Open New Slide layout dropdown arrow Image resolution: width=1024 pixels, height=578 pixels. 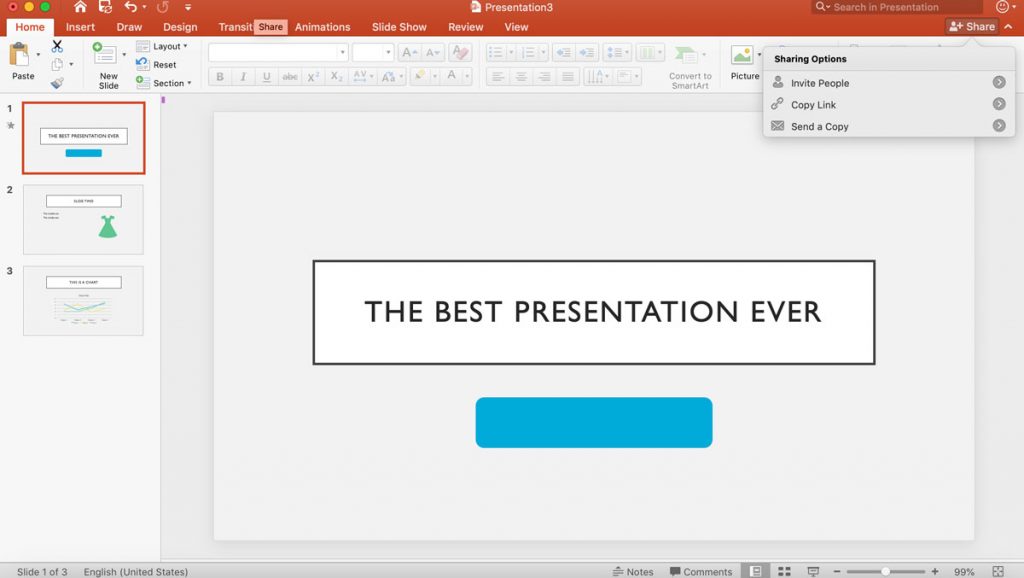coord(124,55)
